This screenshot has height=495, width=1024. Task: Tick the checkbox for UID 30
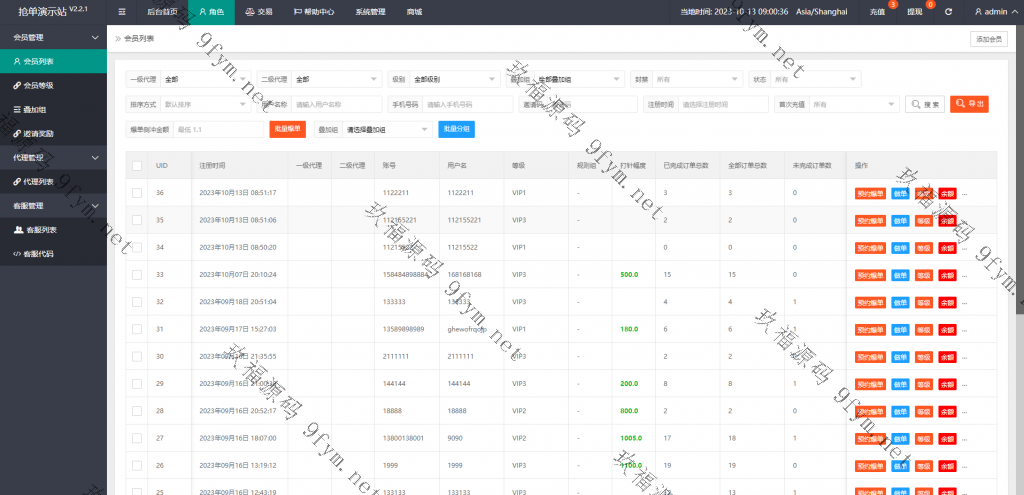pyautogui.click(x=136, y=357)
